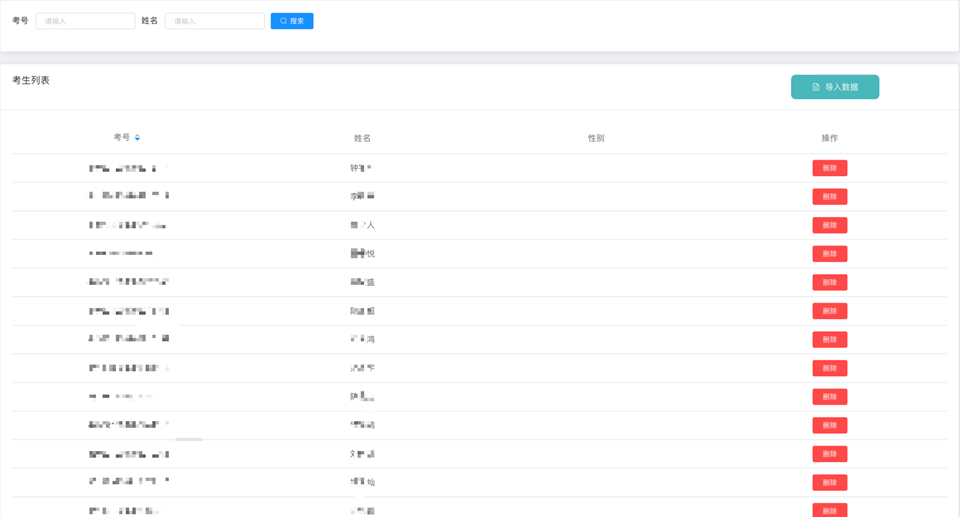
Task: Focus the 姓名 search input field
Action: [x=215, y=21]
